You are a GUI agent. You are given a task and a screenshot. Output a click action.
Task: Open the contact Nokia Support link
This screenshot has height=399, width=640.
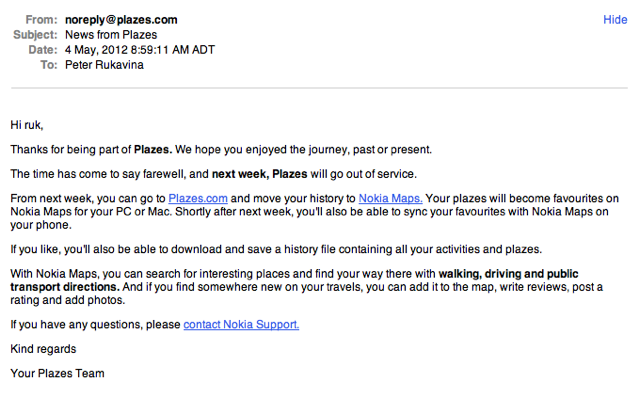[x=241, y=324]
